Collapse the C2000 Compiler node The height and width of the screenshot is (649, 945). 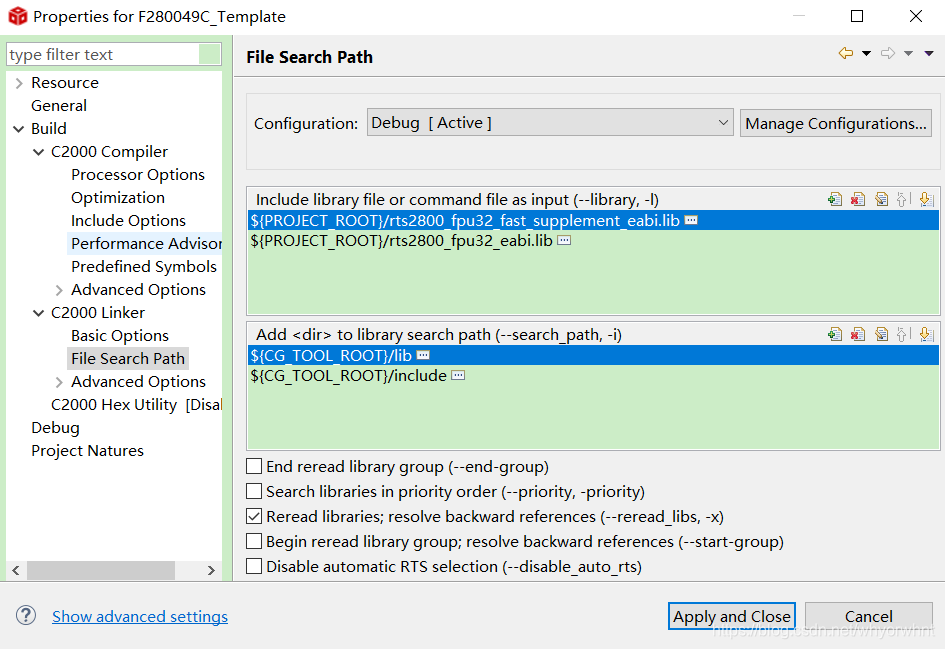39,152
